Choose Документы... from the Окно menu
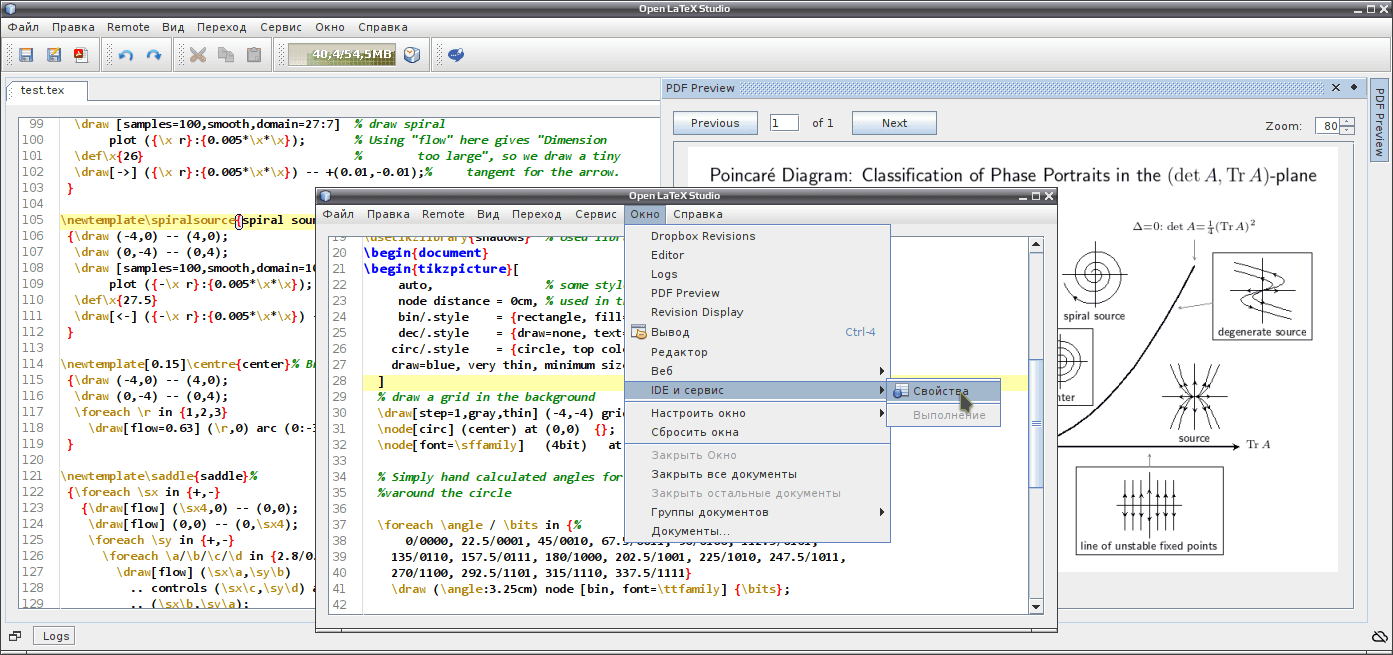Screen dimensions: 1393x655 click(x=757, y=531)
